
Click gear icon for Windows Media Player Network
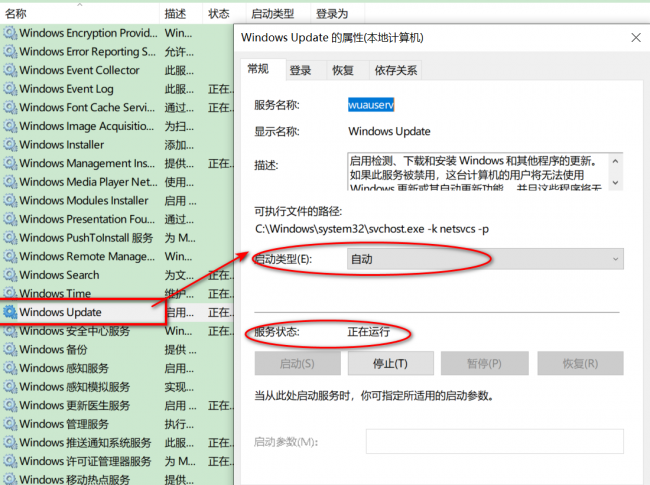10,182
